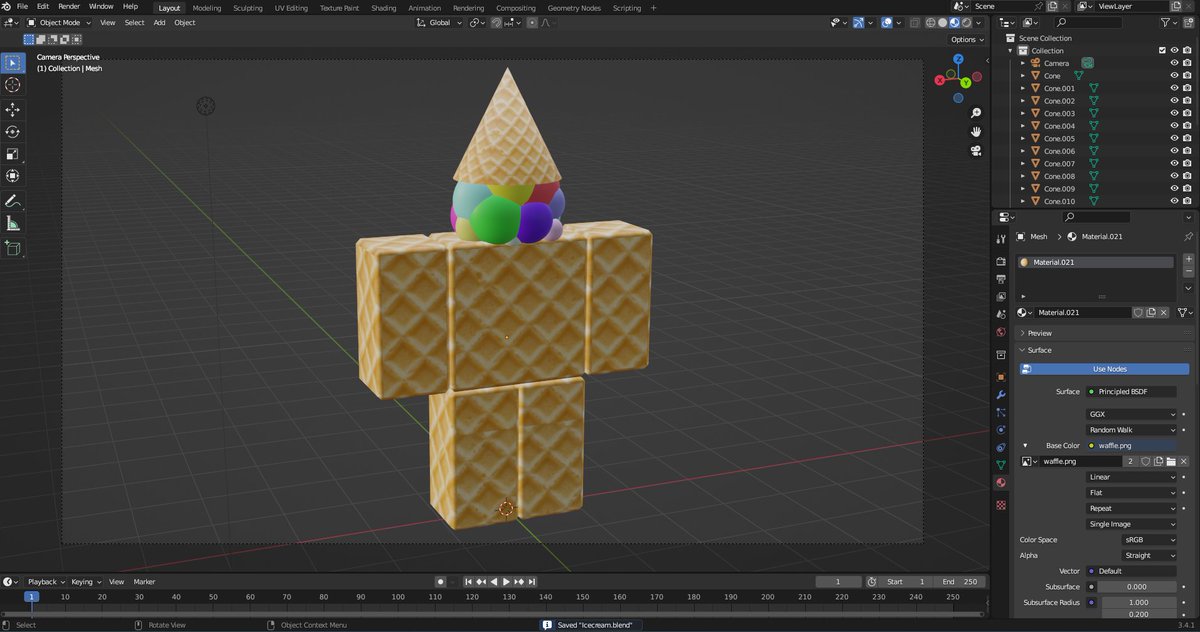Image resolution: width=1200 pixels, height=632 pixels.
Task: Open the Linear interpolation dropdown
Action: [1131, 477]
